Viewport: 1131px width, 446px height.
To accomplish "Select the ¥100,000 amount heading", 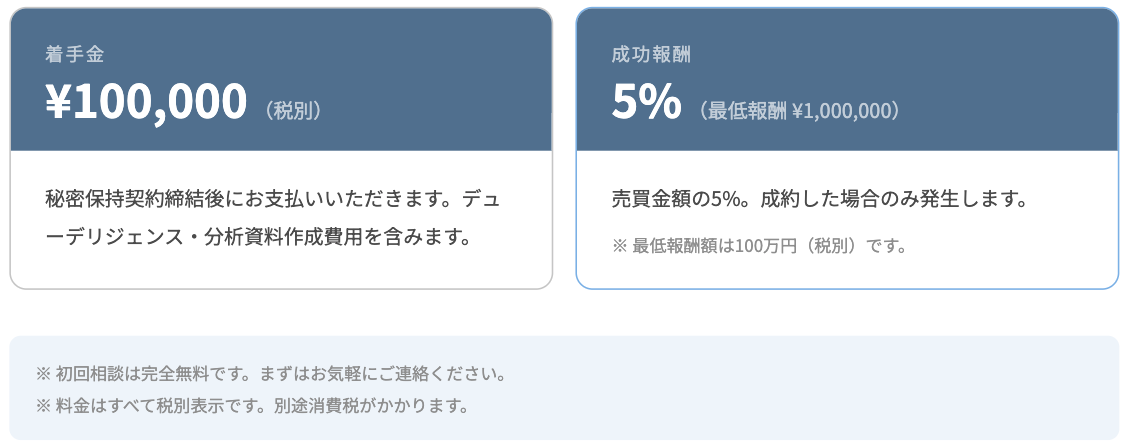I will click(x=146, y=102).
